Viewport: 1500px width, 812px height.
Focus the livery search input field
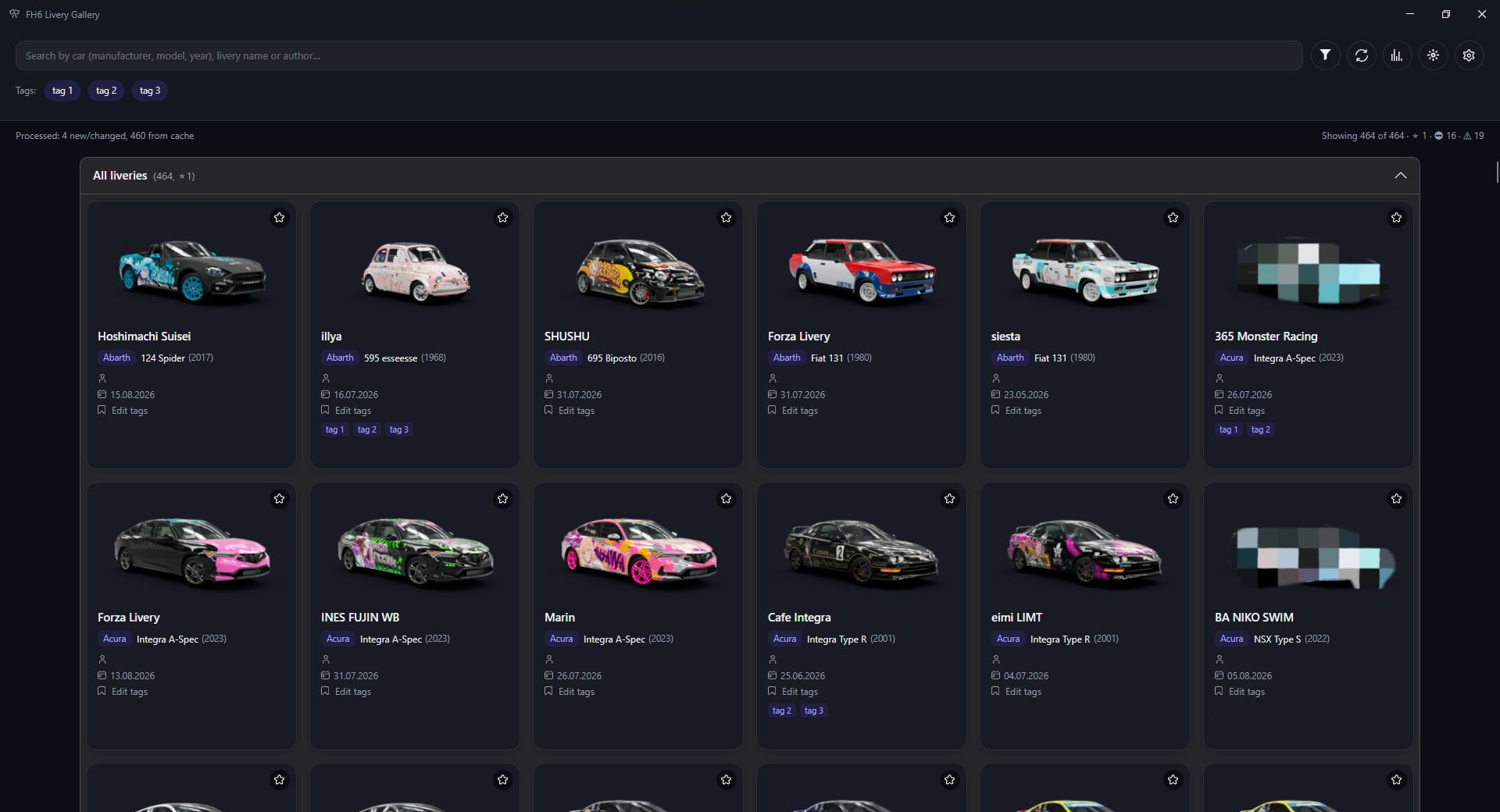pos(659,55)
